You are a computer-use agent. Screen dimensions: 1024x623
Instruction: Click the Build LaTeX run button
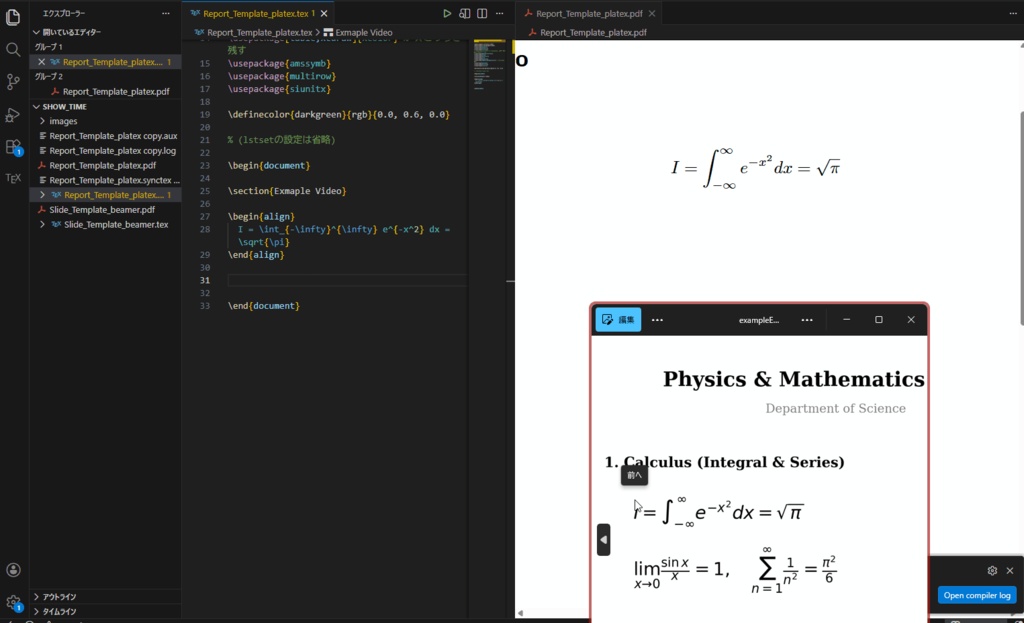447,13
